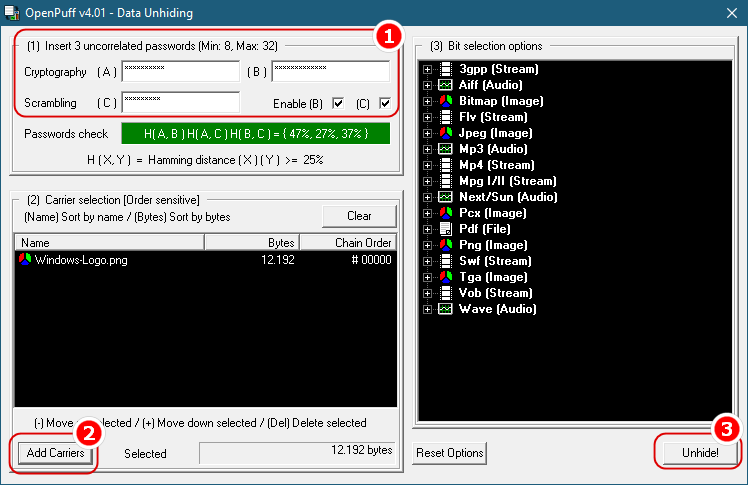Click the green Passwords check result bar

tap(256, 134)
